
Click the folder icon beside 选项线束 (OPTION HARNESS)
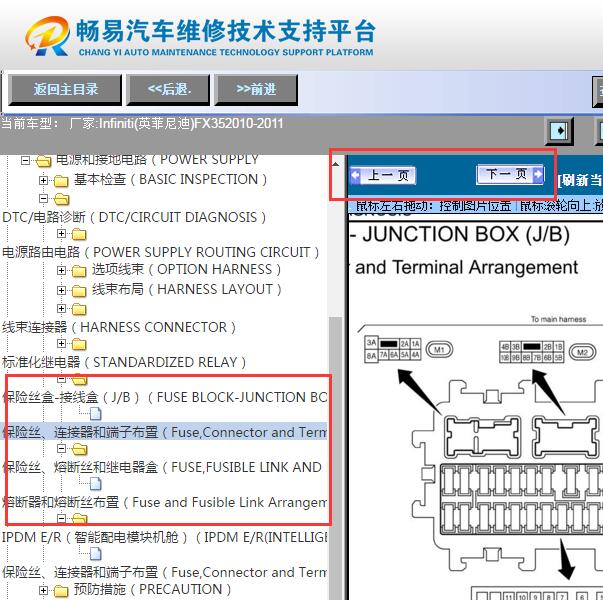pos(79,270)
